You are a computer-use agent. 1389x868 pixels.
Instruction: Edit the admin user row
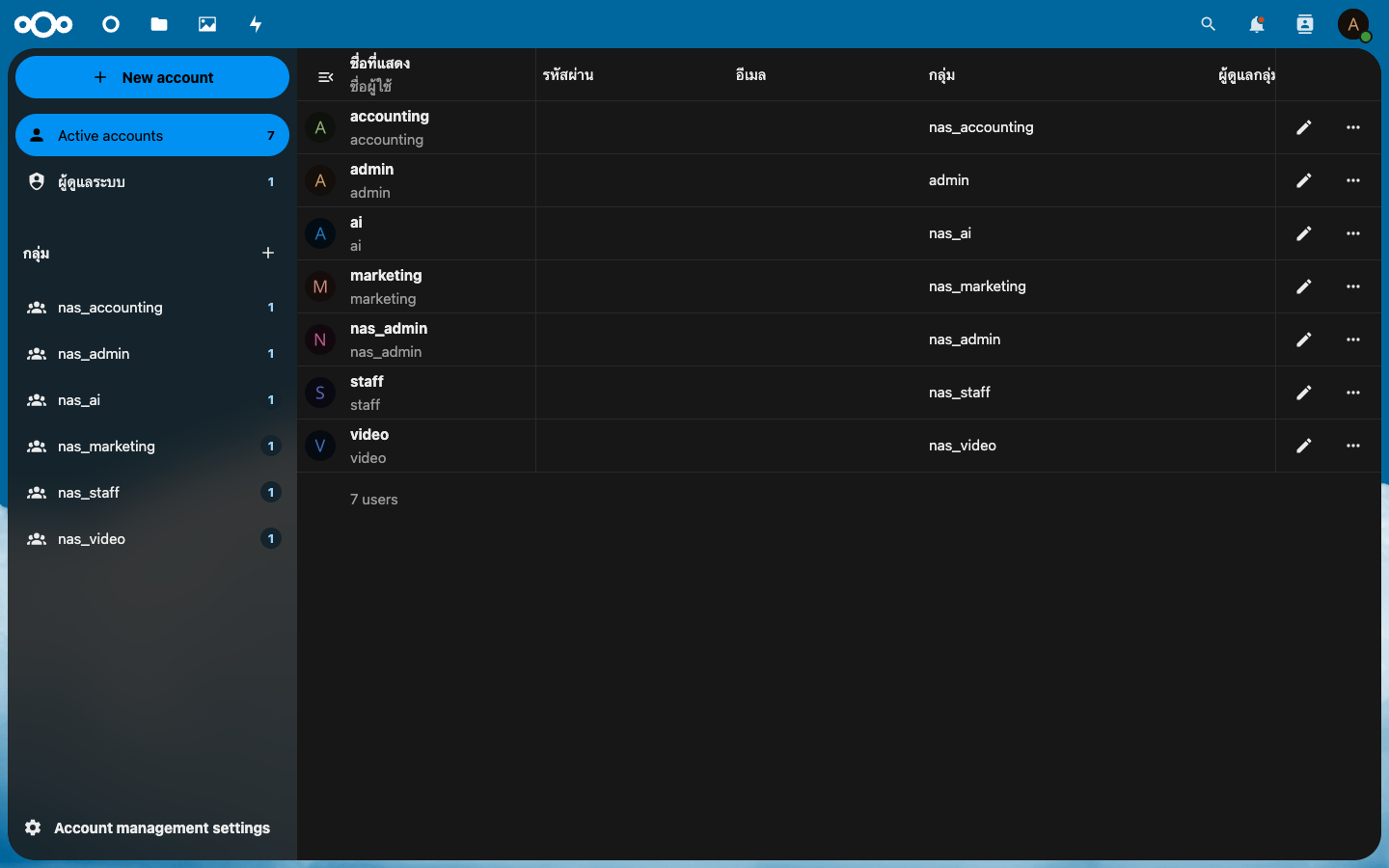[x=1304, y=180]
